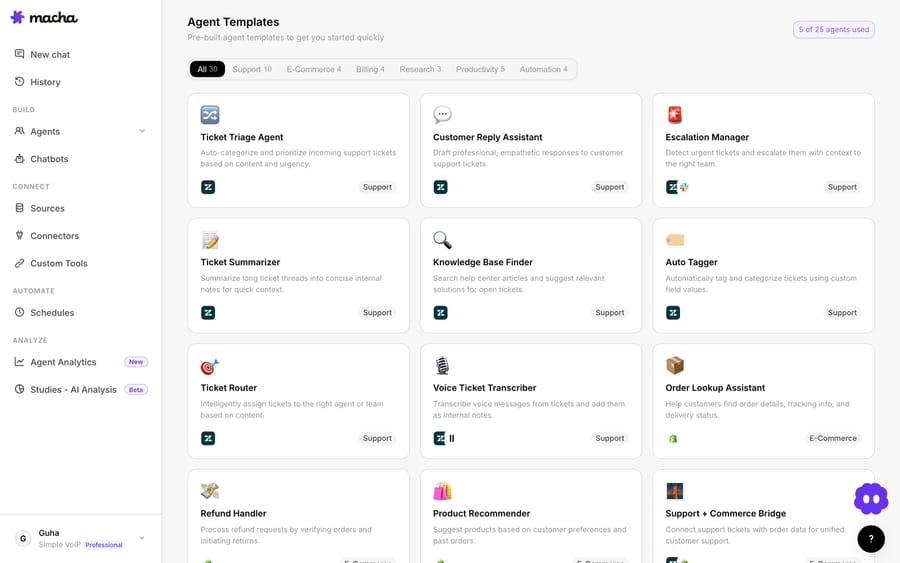The image size is (900, 563).
Task: Click the Ticket Triage Agent title
Action: click(x=242, y=137)
